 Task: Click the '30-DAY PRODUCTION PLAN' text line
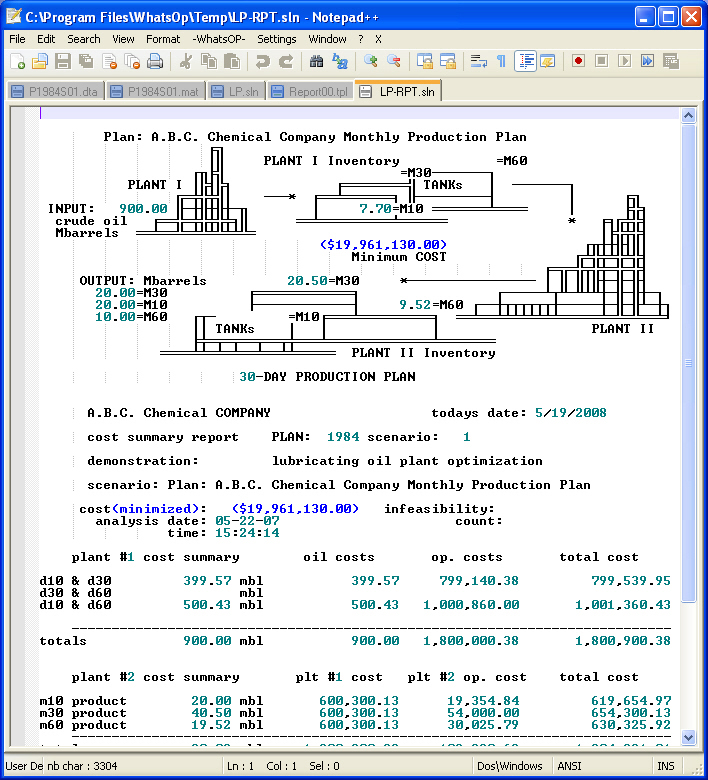[327, 377]
